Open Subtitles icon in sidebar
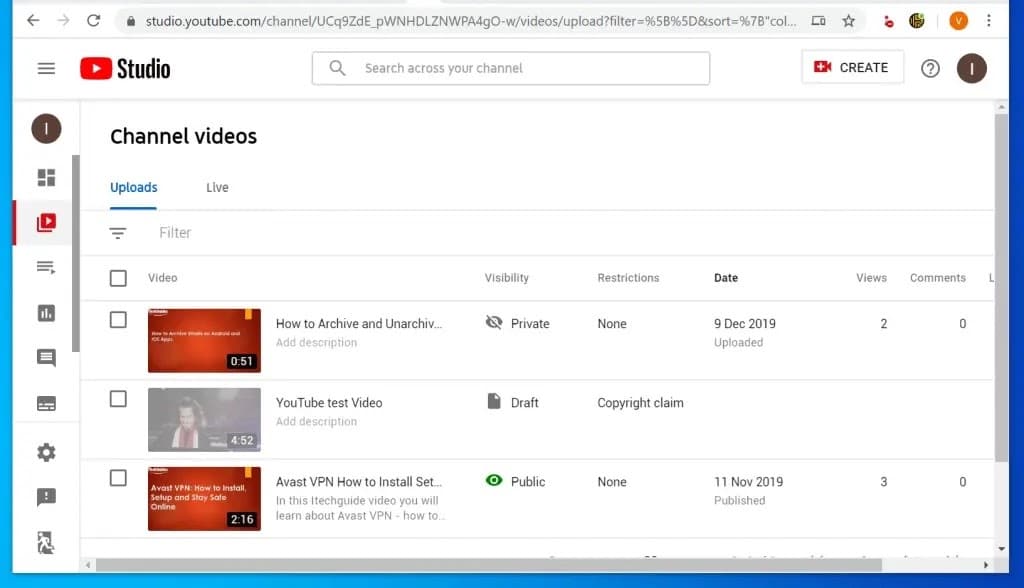The image size is (1024, 588). click(x=46, y=403)
